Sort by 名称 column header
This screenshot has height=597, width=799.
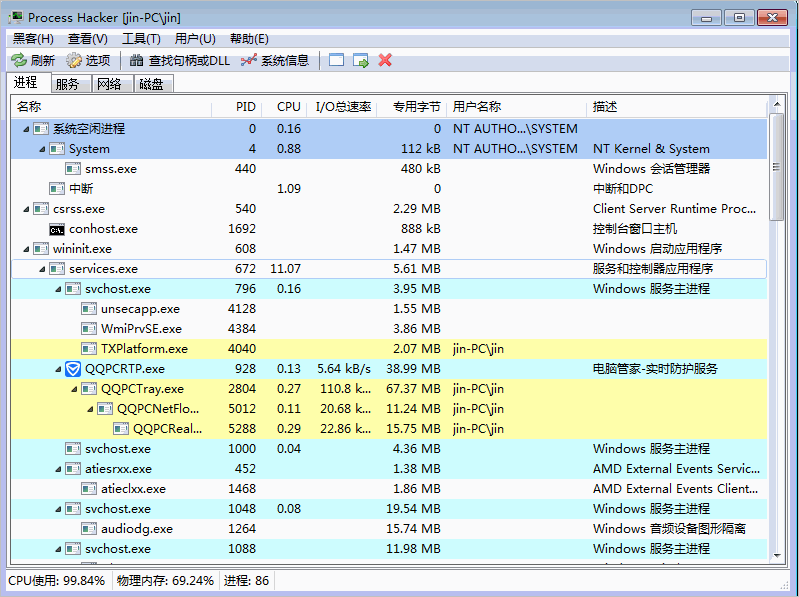pyautogui.click(x=111, y=107)
